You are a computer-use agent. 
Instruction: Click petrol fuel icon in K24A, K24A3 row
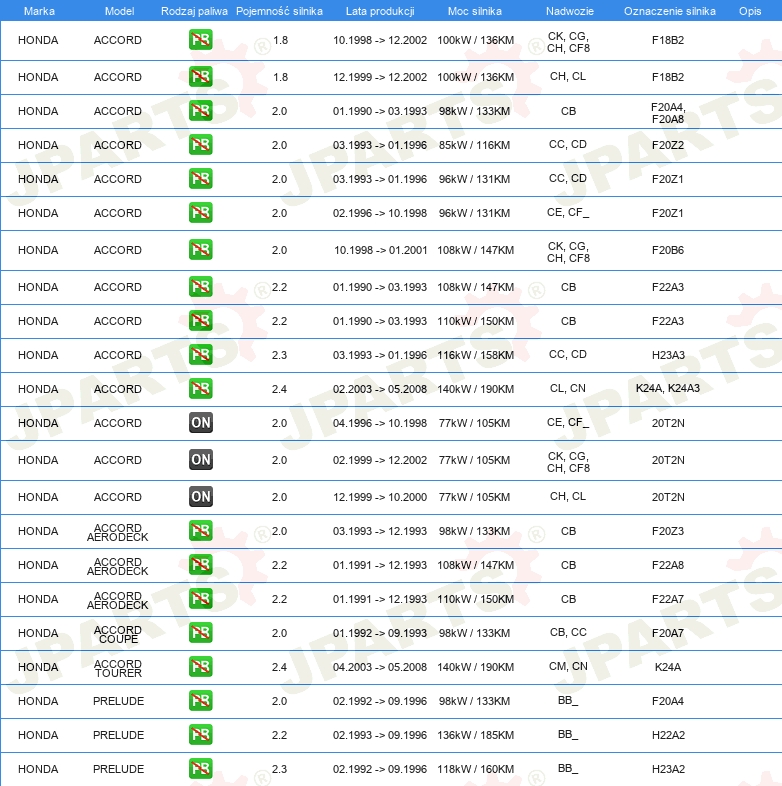pos(201,388)
